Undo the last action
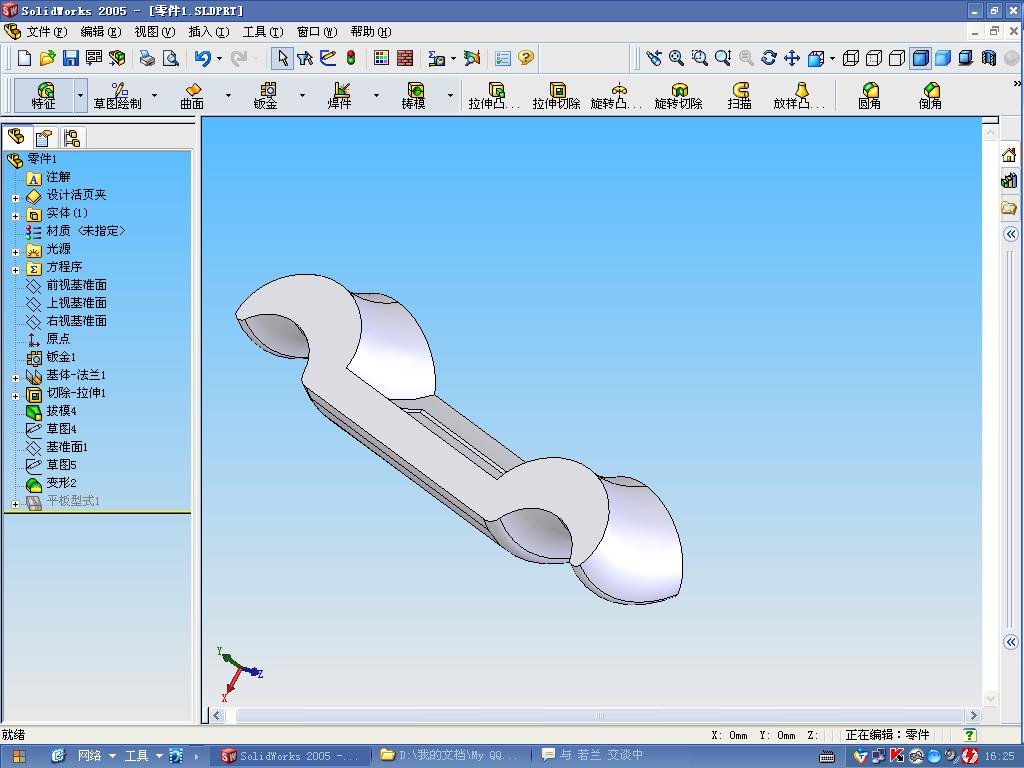The height and width of the screenshot is (768, 1024). (x=202, y=58)
